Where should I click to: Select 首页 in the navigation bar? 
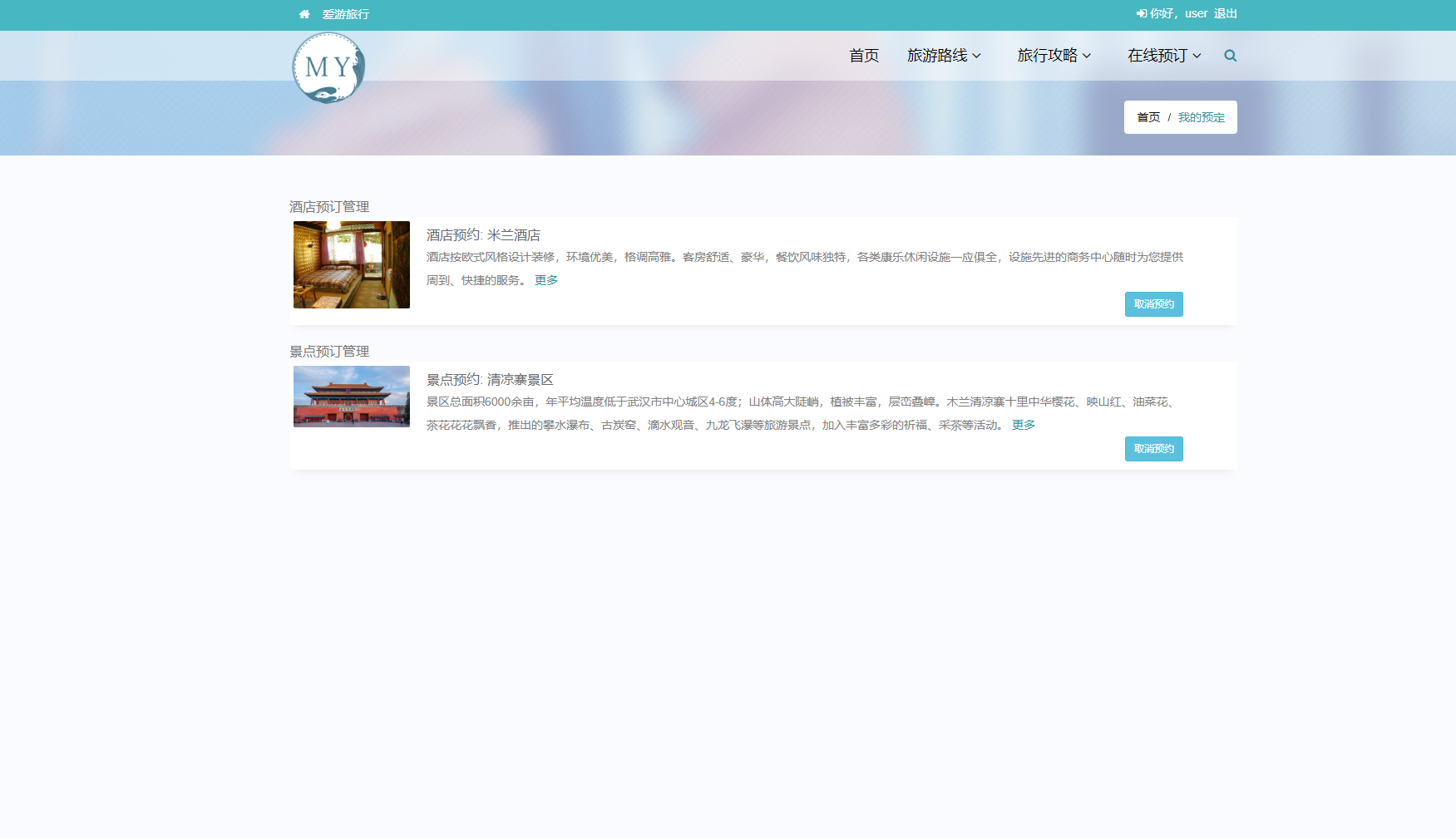[863, 56]
